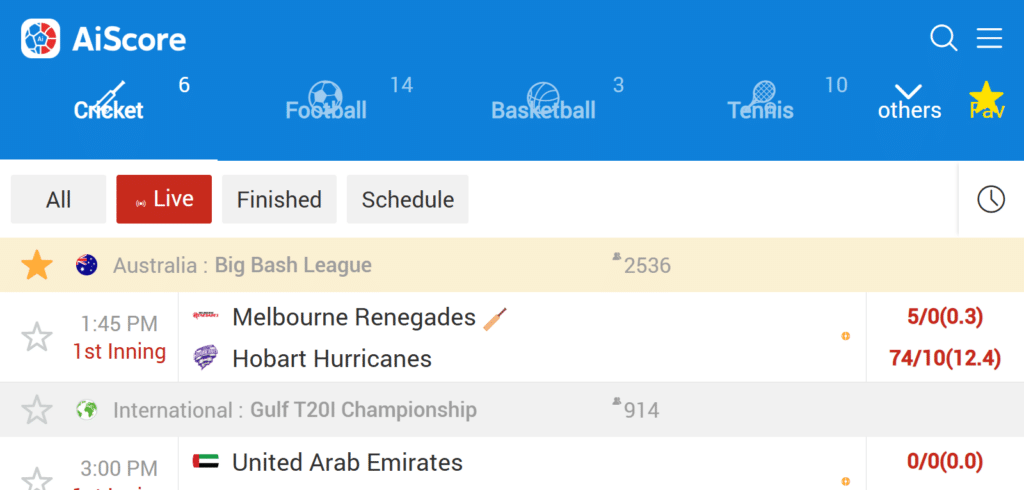Switch to the Football tab
The height and width of the screenshot is (490, 1024).
click(x=326, y=102)
